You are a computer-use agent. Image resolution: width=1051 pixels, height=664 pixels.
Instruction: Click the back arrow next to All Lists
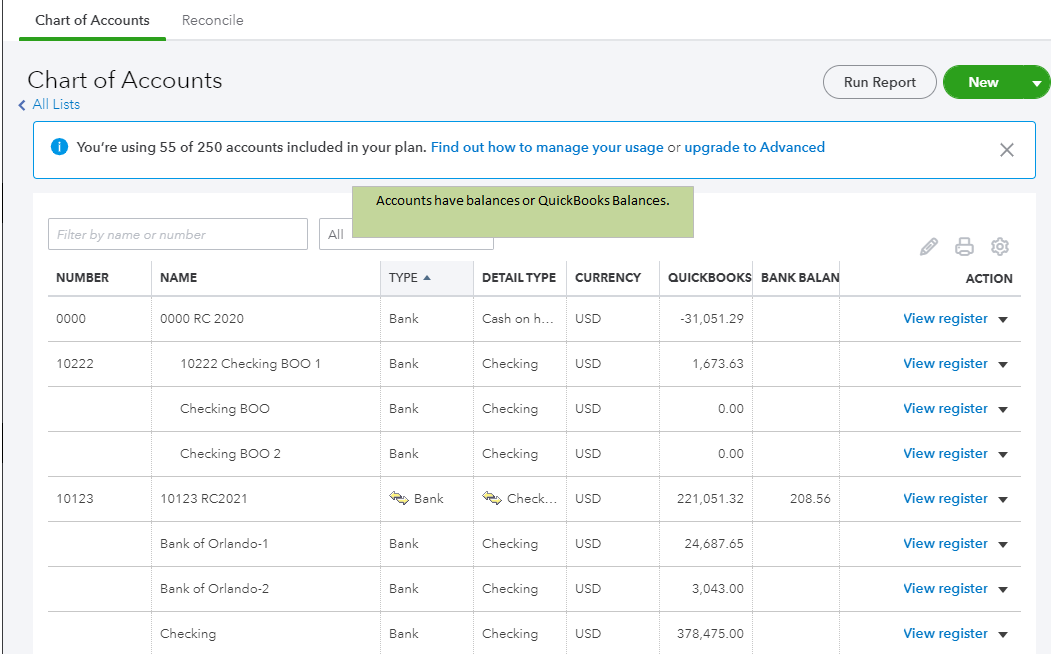point(22,104)
